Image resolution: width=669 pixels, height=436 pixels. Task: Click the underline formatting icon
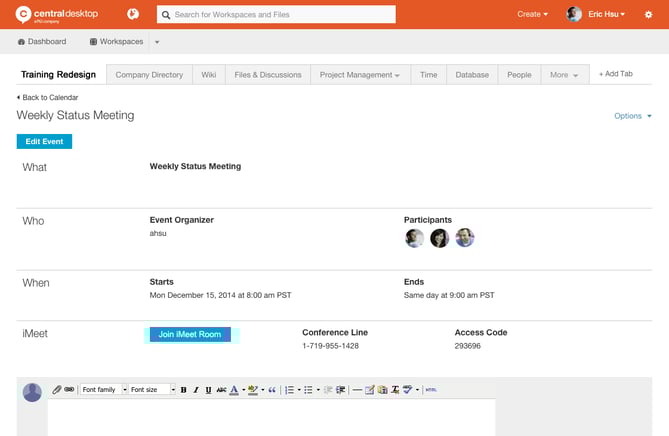207,389
